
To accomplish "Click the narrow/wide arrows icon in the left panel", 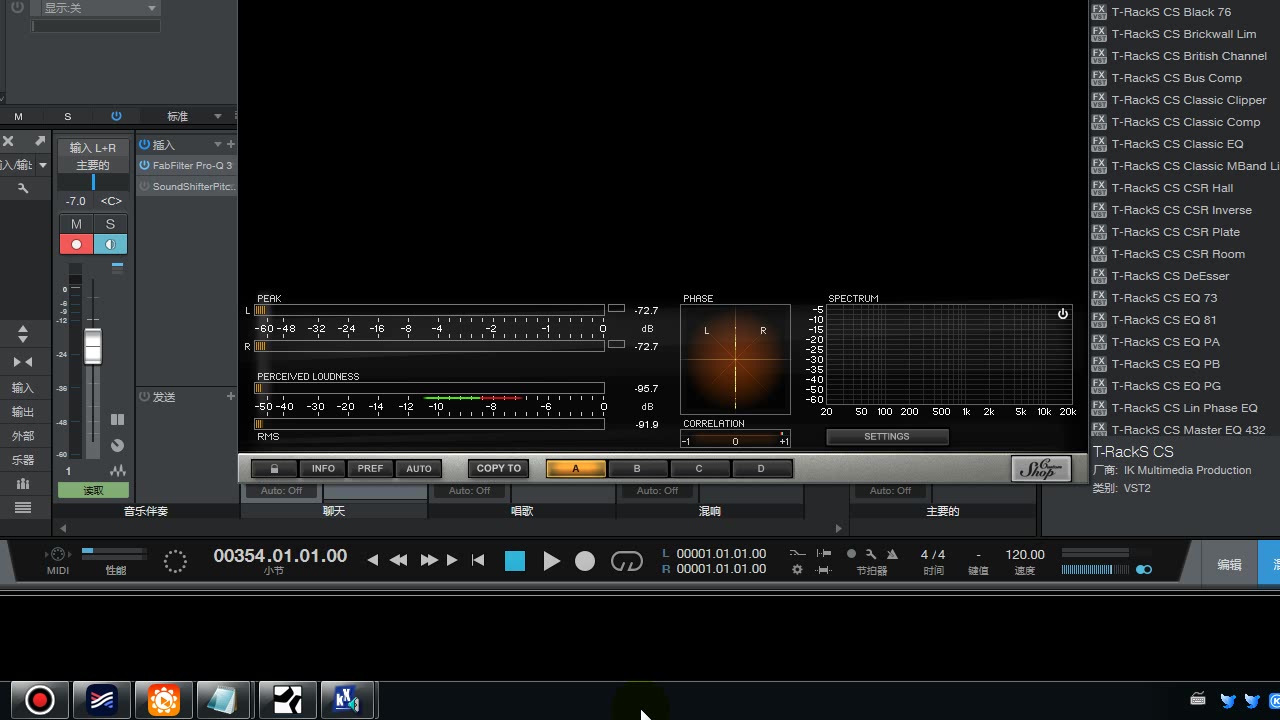I will (23, 362).
